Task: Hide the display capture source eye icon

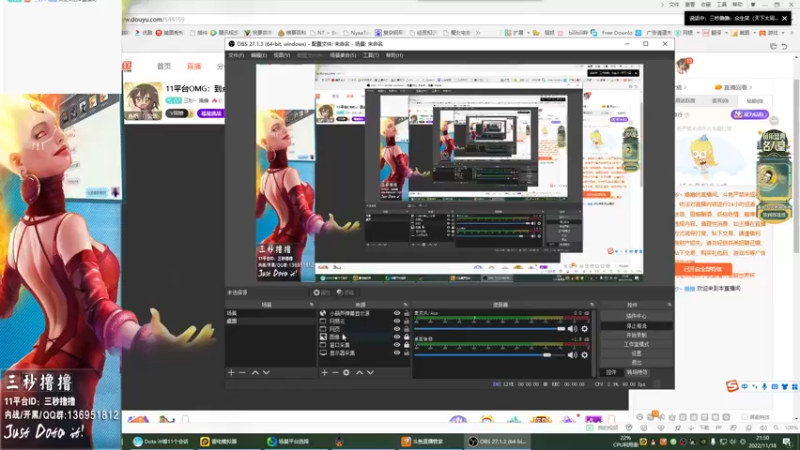Action: (397, 353)
